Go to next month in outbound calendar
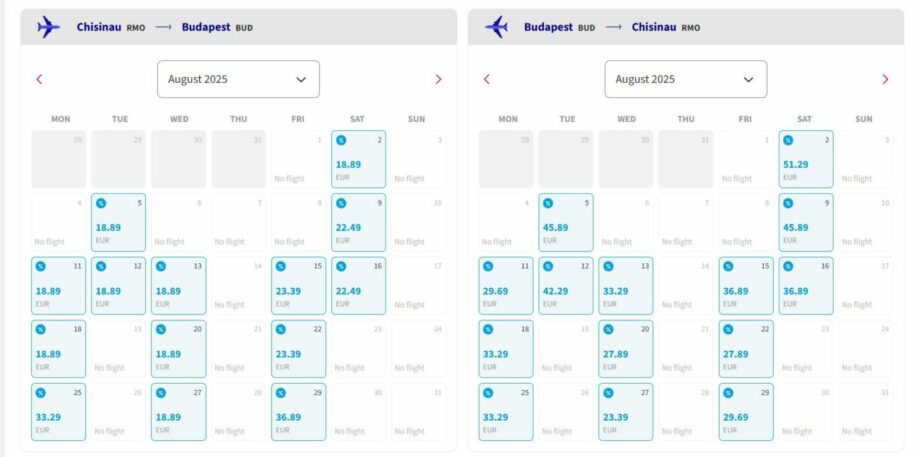Screen dimensions: 920x457 [x=438, y=79]
